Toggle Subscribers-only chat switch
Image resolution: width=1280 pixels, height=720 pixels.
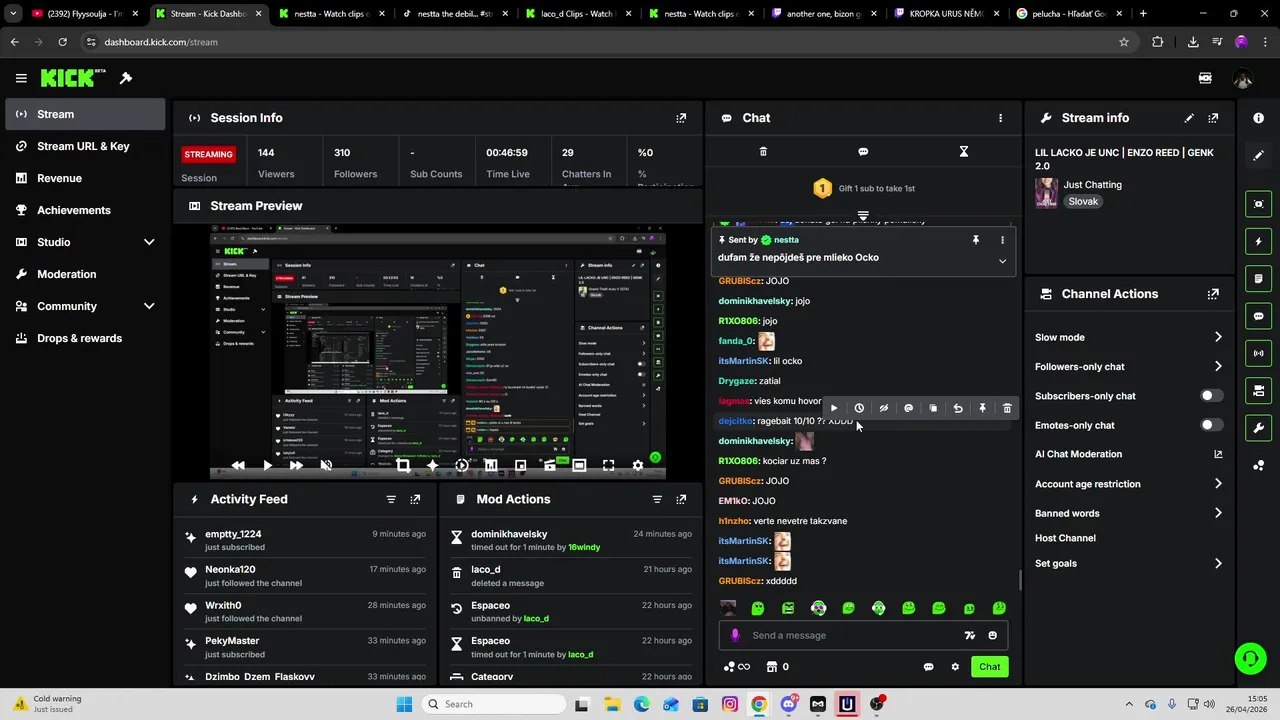point(1211,396)
